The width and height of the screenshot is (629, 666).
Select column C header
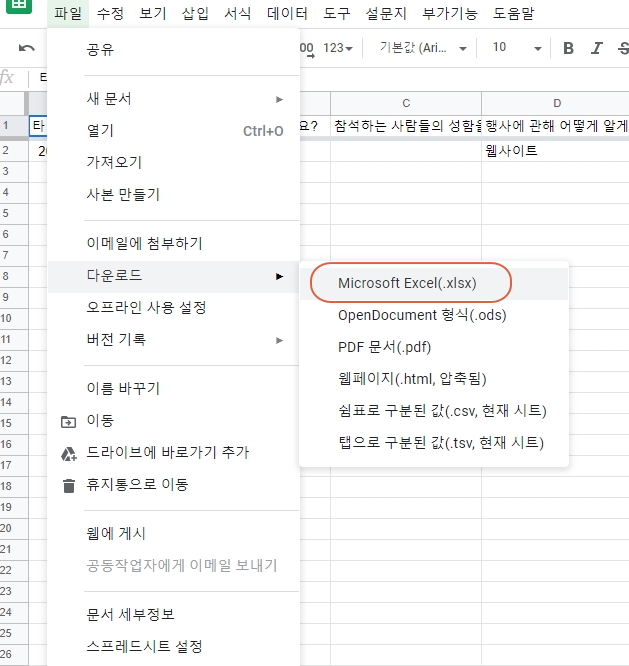[x=406, y=103]
